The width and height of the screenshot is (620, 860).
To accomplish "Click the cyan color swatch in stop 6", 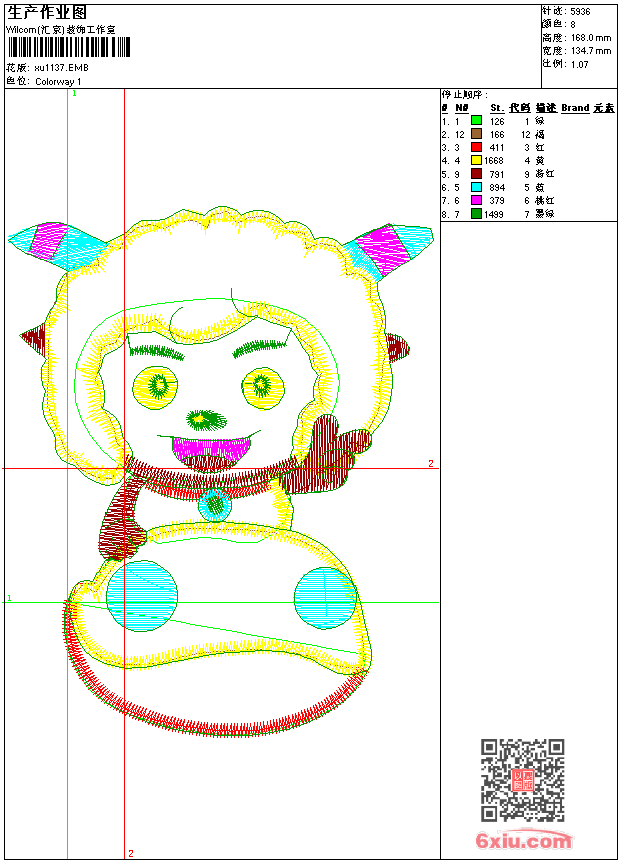I will pyautogui.click(x=476, y=187).
